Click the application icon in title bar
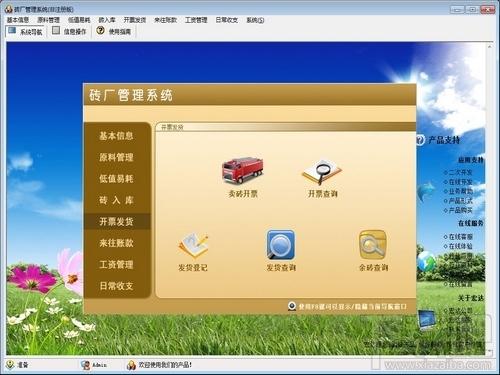The height and width of the screenshot is (375, 500). pyautogui.click(x=9, y=9)
